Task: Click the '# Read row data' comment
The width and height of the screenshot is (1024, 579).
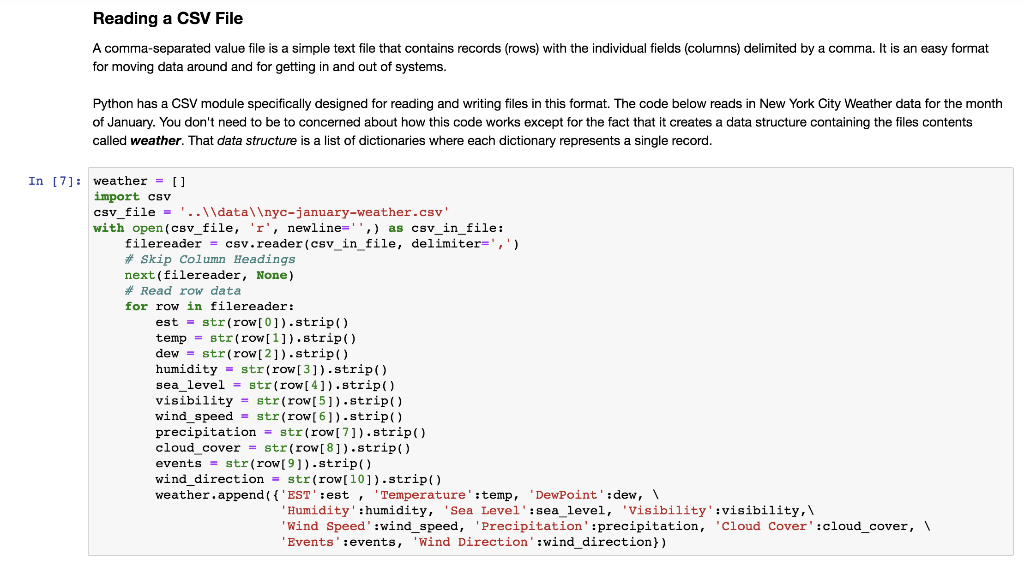Action: pos(183,290)
